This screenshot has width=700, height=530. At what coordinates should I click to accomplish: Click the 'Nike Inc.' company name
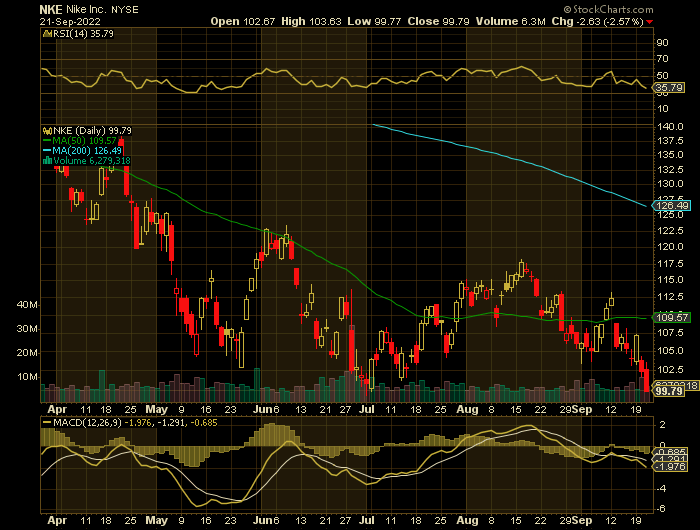click(87, 10)
